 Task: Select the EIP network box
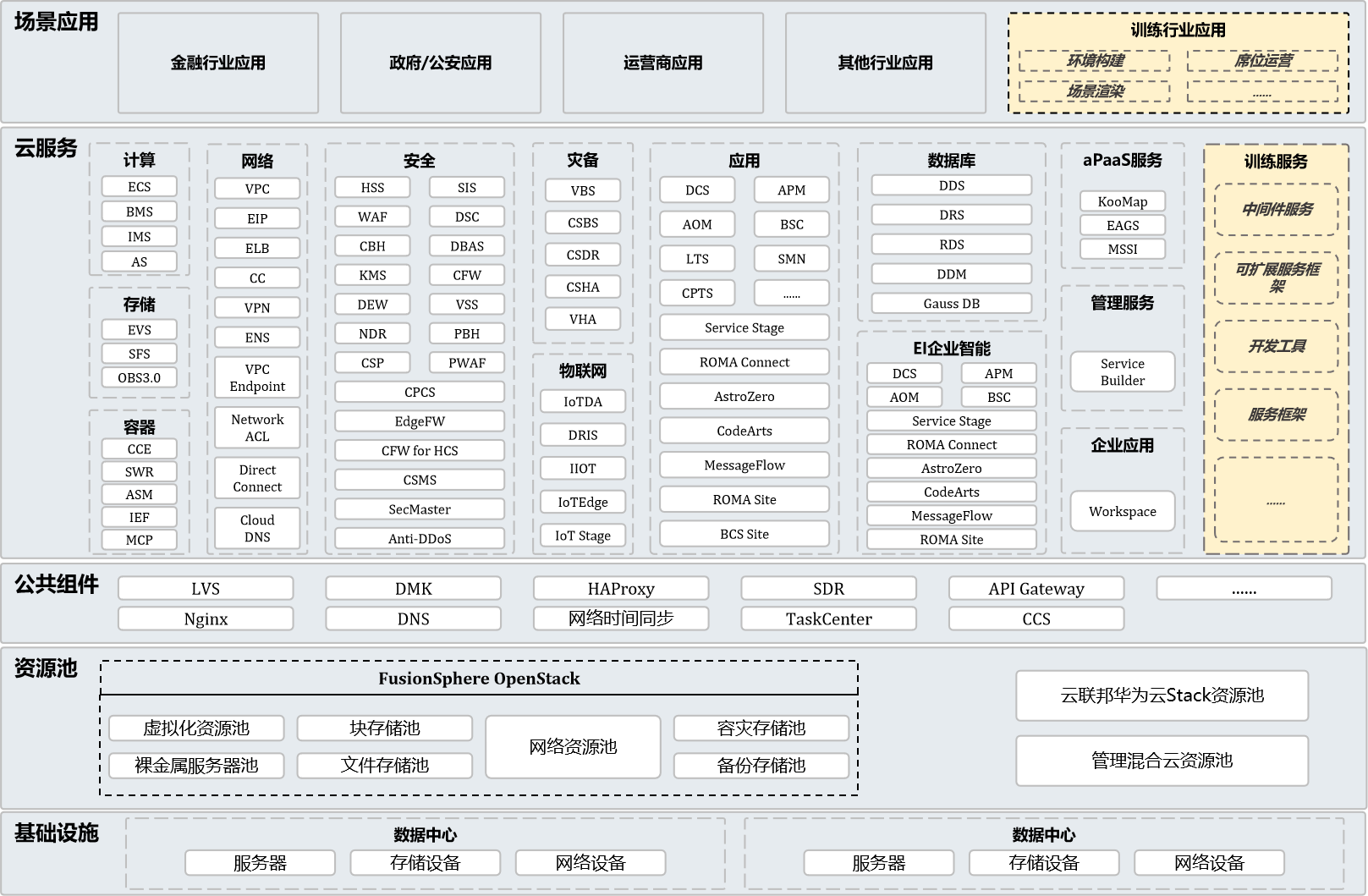257,218
